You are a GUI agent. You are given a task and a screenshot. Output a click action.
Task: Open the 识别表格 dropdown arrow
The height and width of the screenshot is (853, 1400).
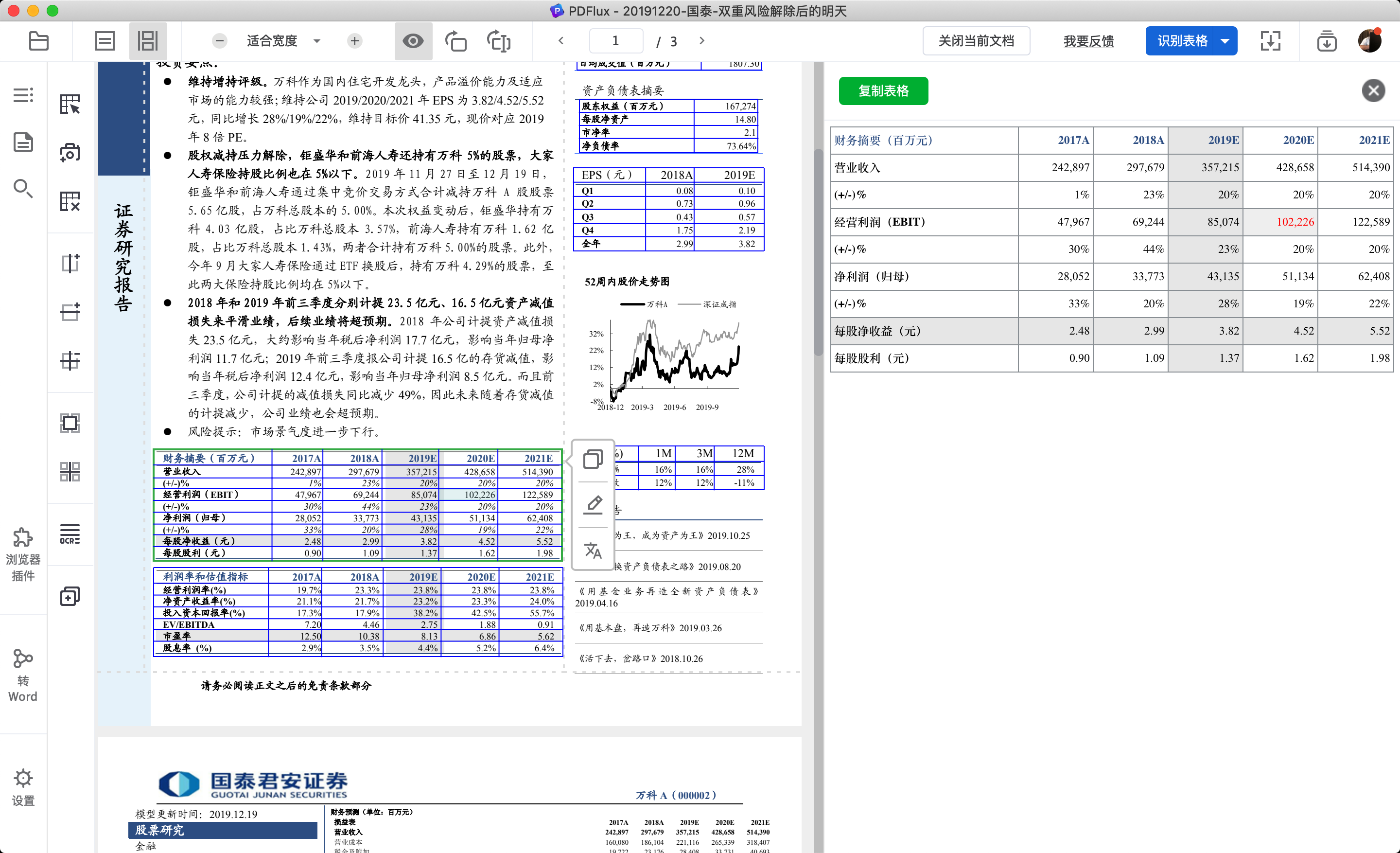click(x=1225, y=41)
